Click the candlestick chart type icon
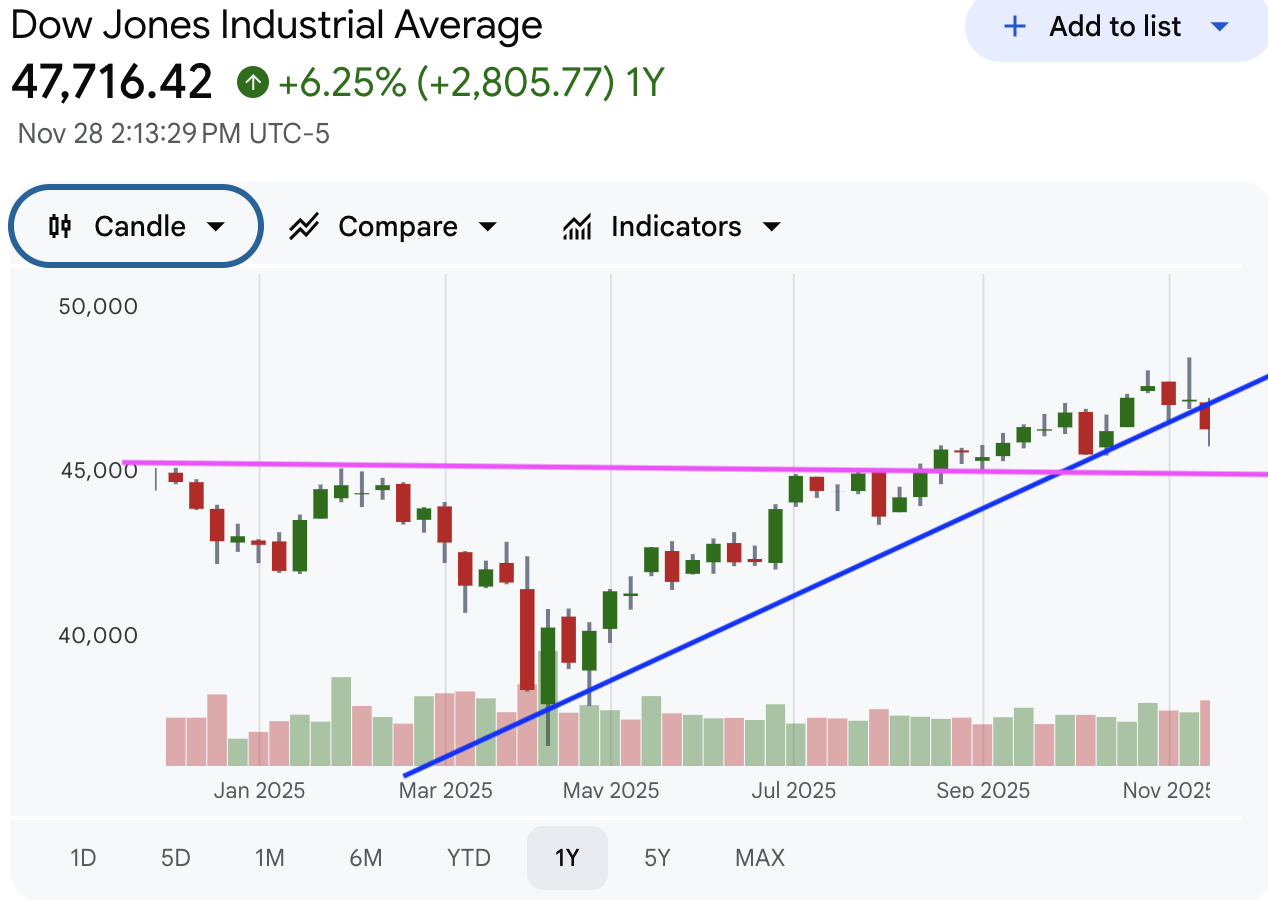1268x900 pixels. pos(60,227)
